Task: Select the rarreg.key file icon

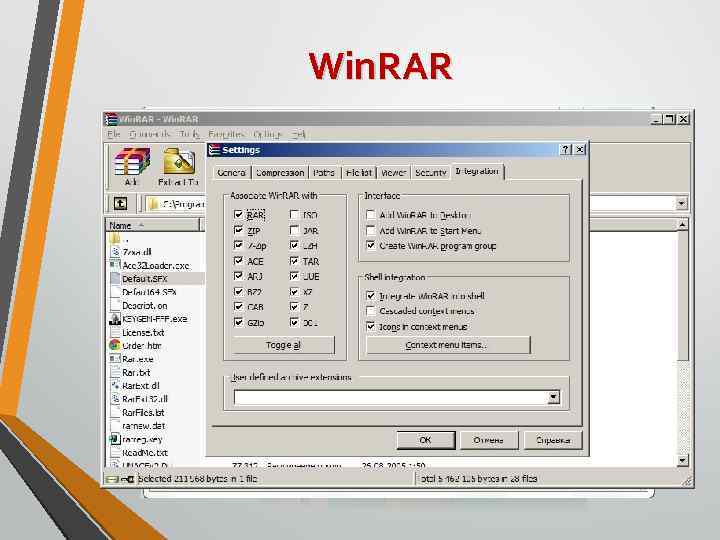Action: click(x=115, y=439)
